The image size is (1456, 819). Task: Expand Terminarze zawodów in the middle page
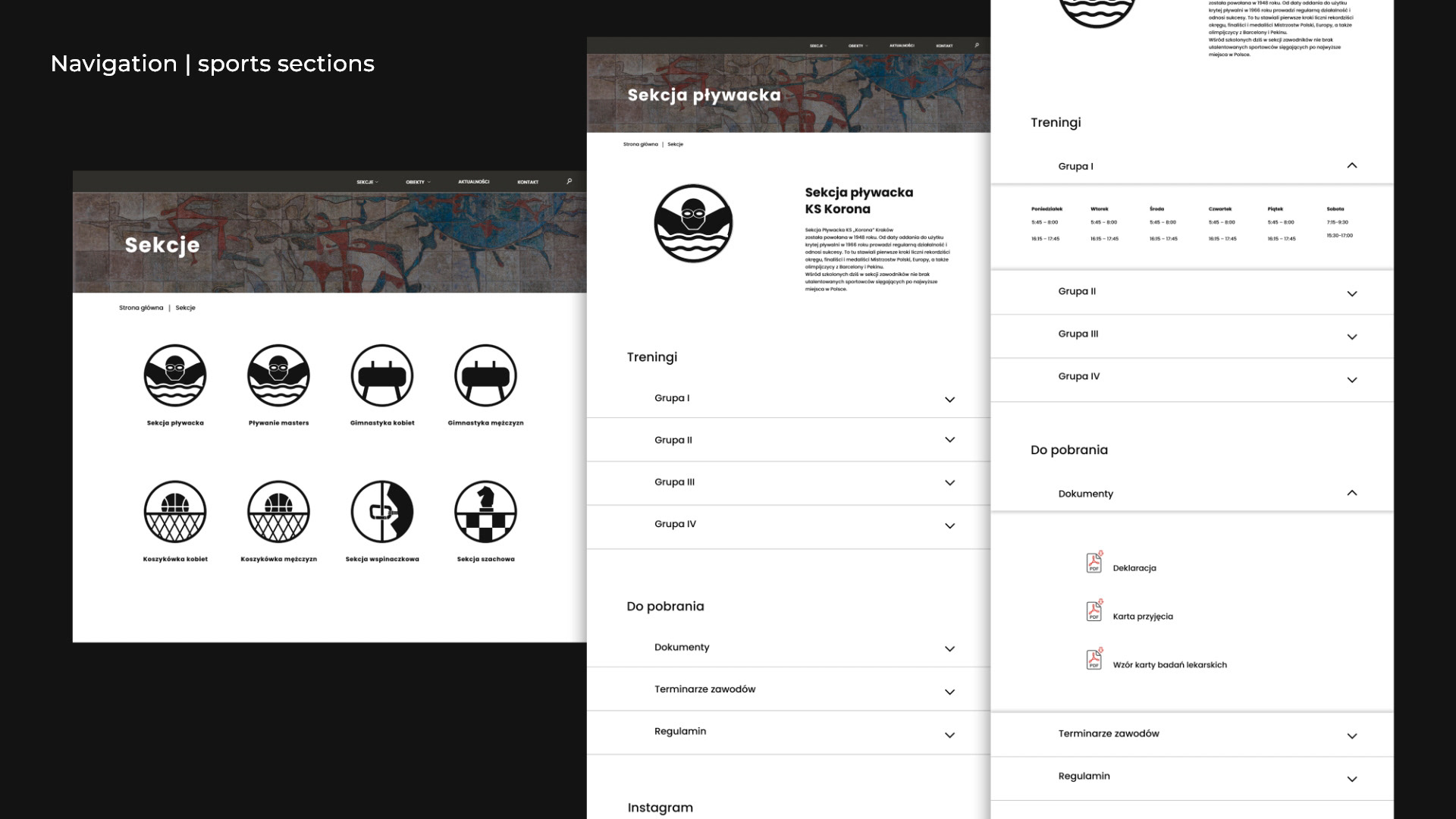click(x=949, y=692)
